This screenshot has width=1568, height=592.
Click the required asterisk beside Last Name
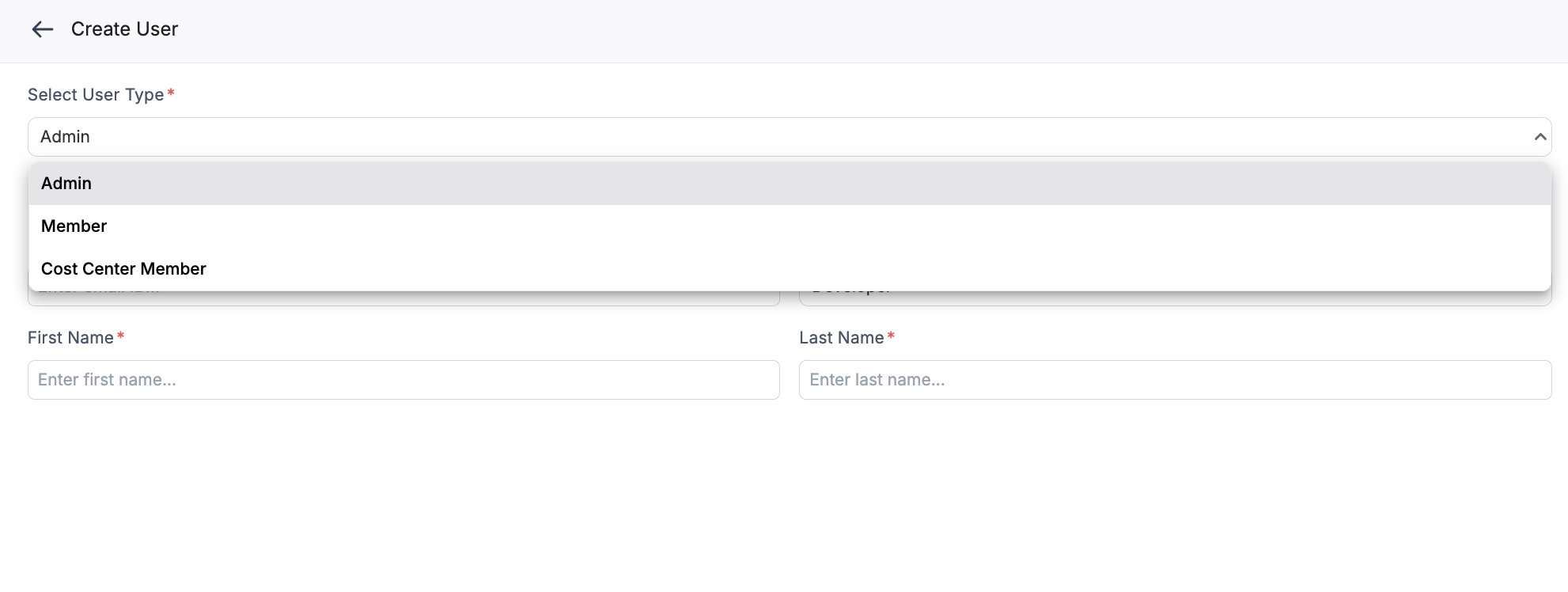tap(891, 336)
